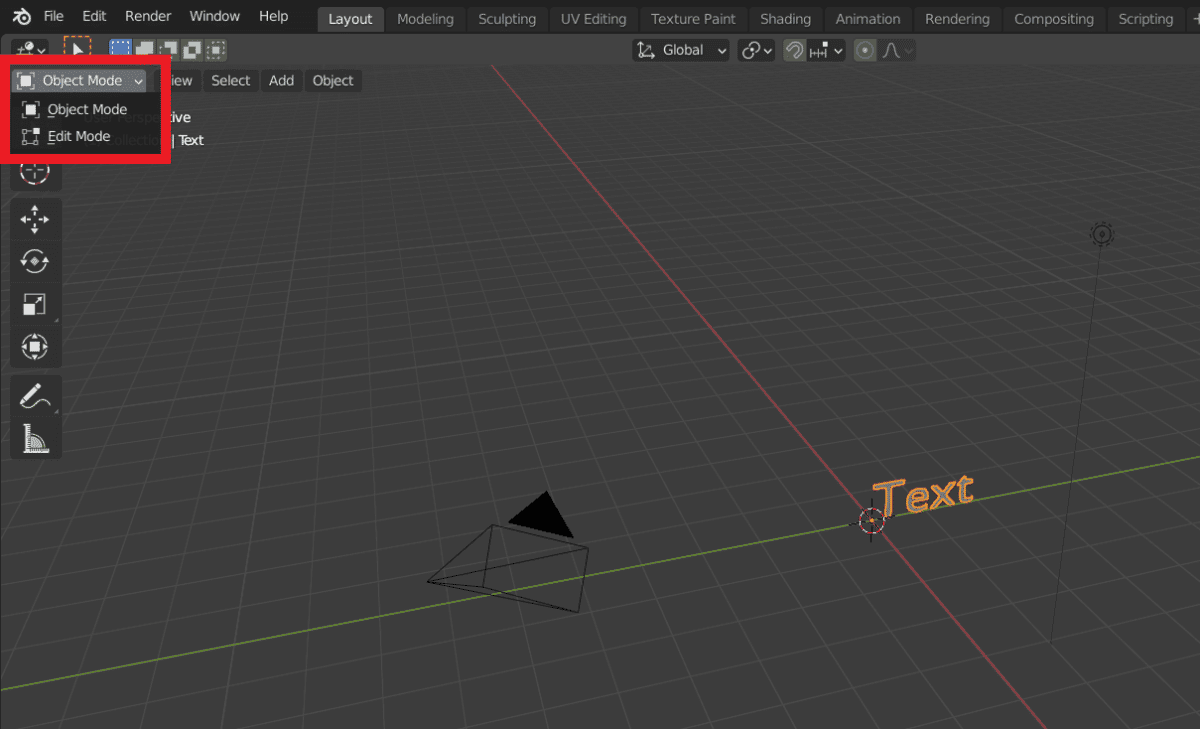
Task: Select the Move tool in the viewport toolbar
Action: click(x=35, y=219)
